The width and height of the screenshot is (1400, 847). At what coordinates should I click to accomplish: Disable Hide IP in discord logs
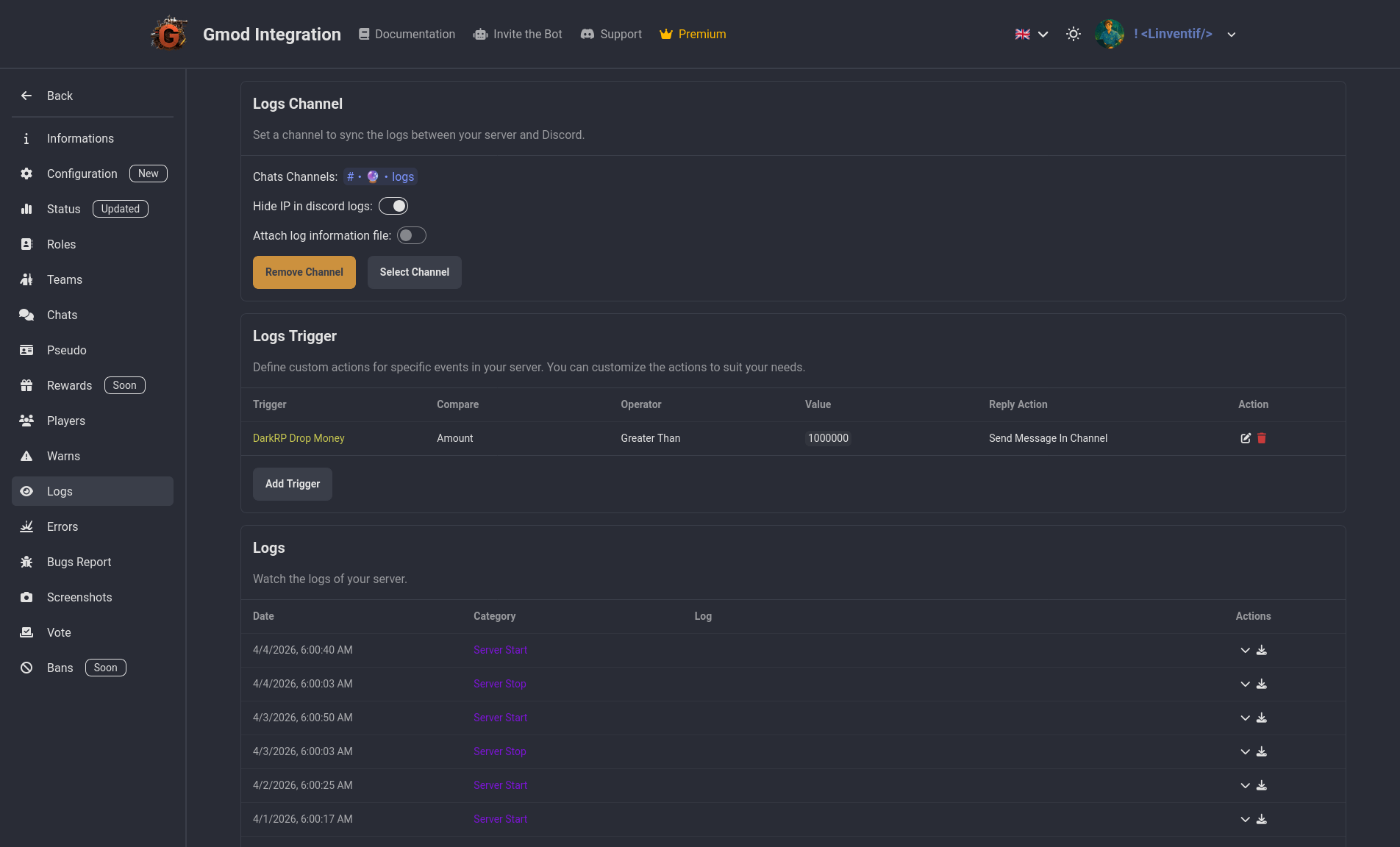point(393,207)
